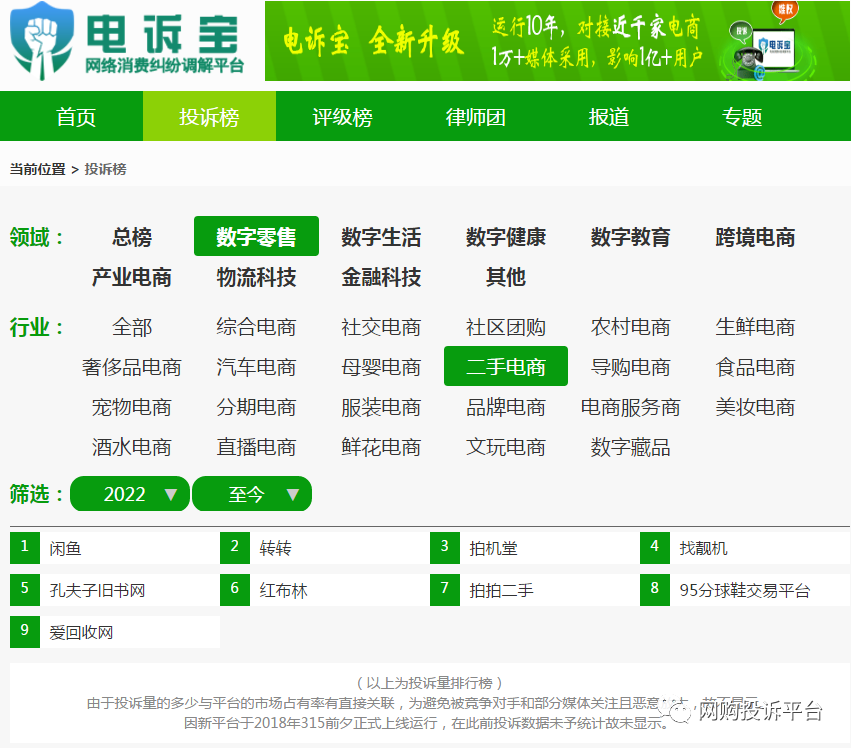The width and height of the screenshot is (851, 748).
Task: Open rank 4 entry 找靓机
Action: click(745, 548)
